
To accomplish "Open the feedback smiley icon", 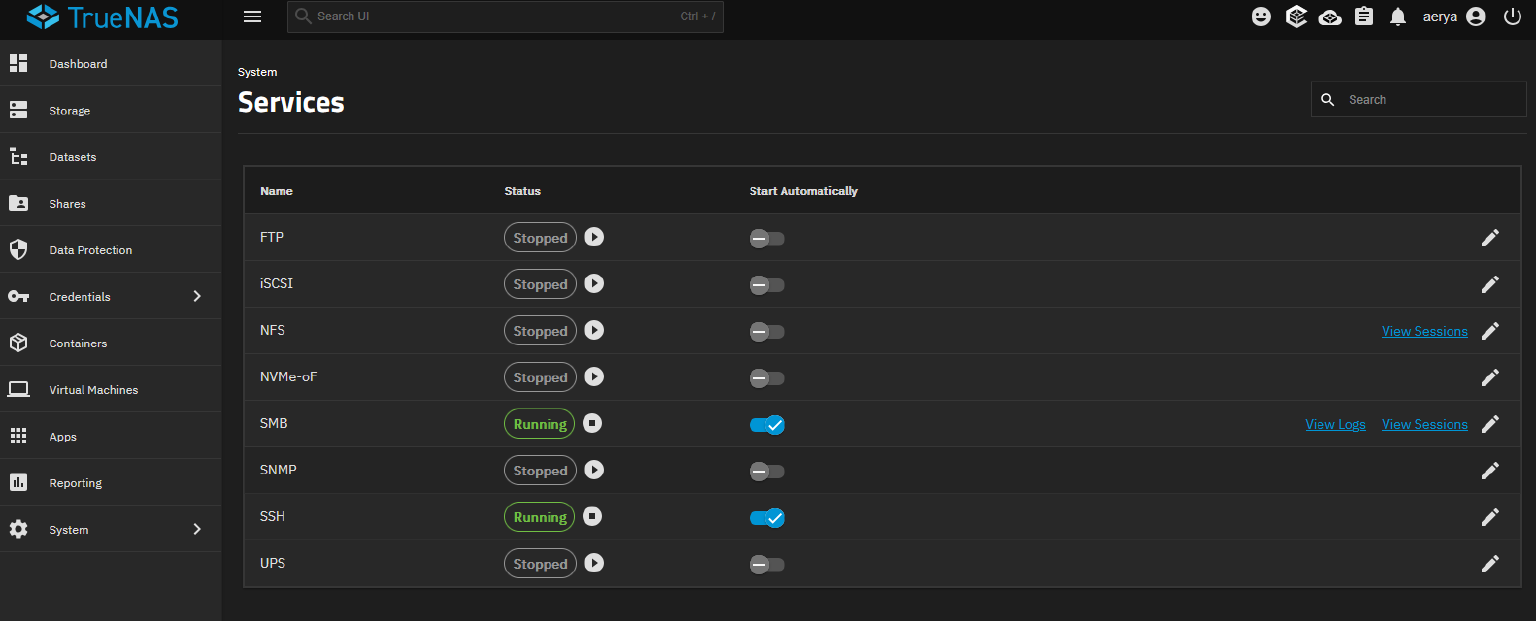I will click(x=1260, y=16).
